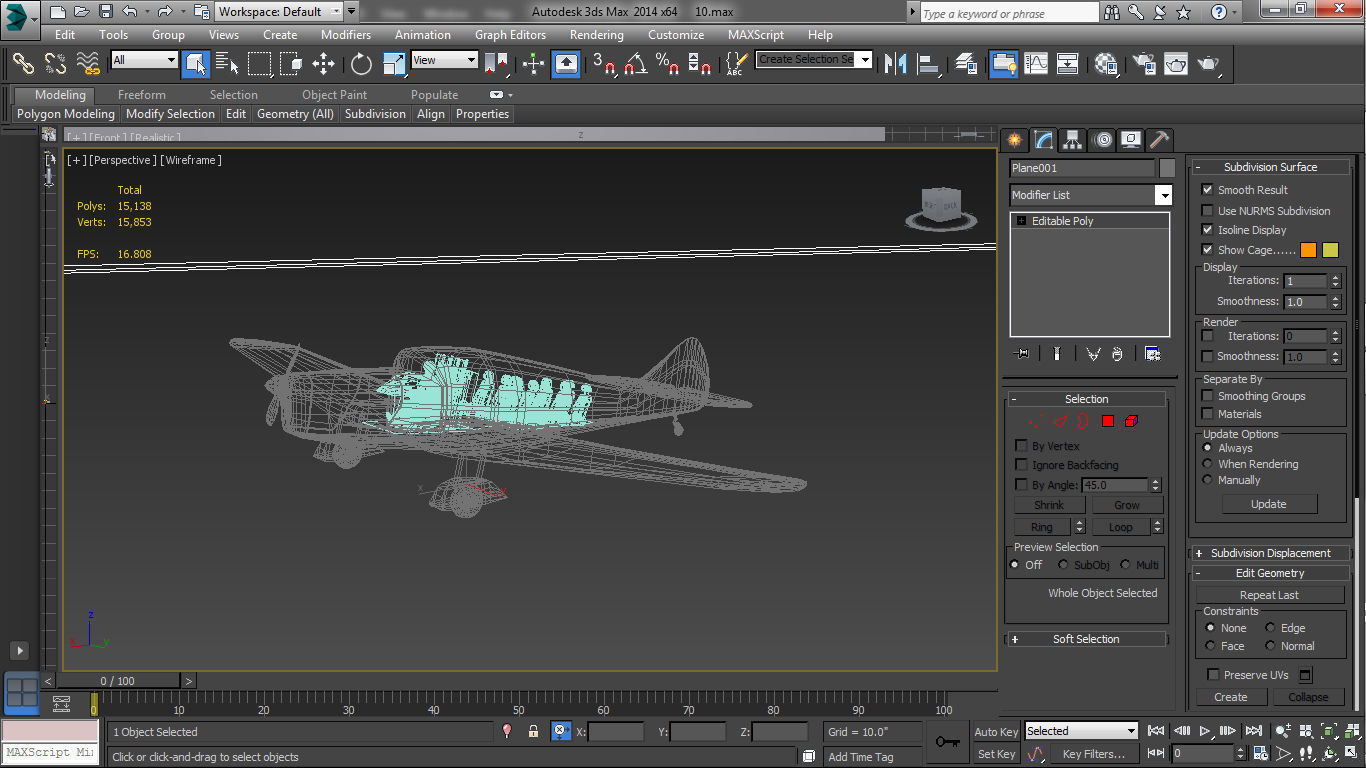Screen dimensions: 1366x768
Task: Open Select by Name list icon
Action: [227, 64]
